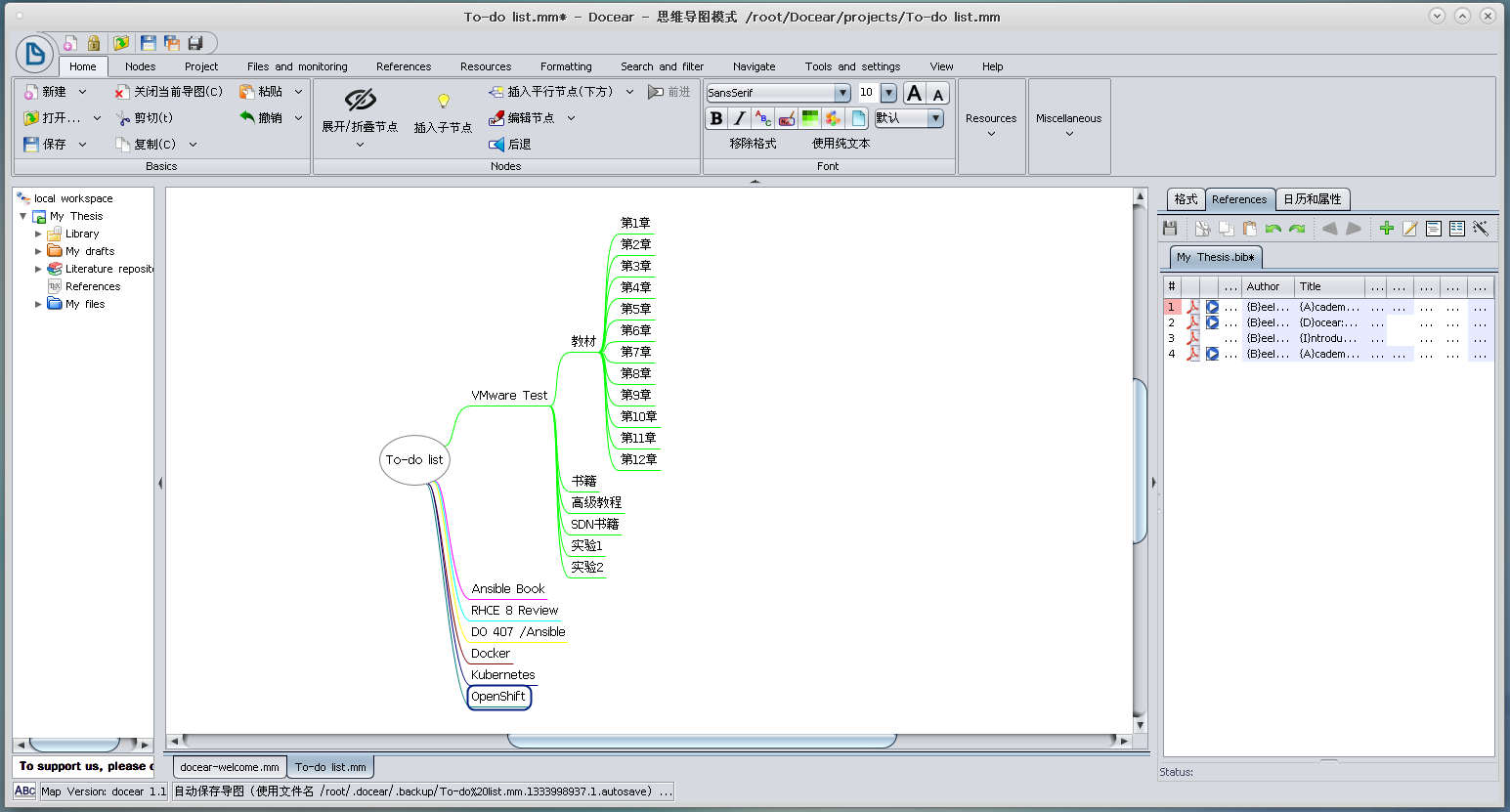Click the font color ABC icon
The height and width of the screenshot is (812, 1510).
coord(763,118)
